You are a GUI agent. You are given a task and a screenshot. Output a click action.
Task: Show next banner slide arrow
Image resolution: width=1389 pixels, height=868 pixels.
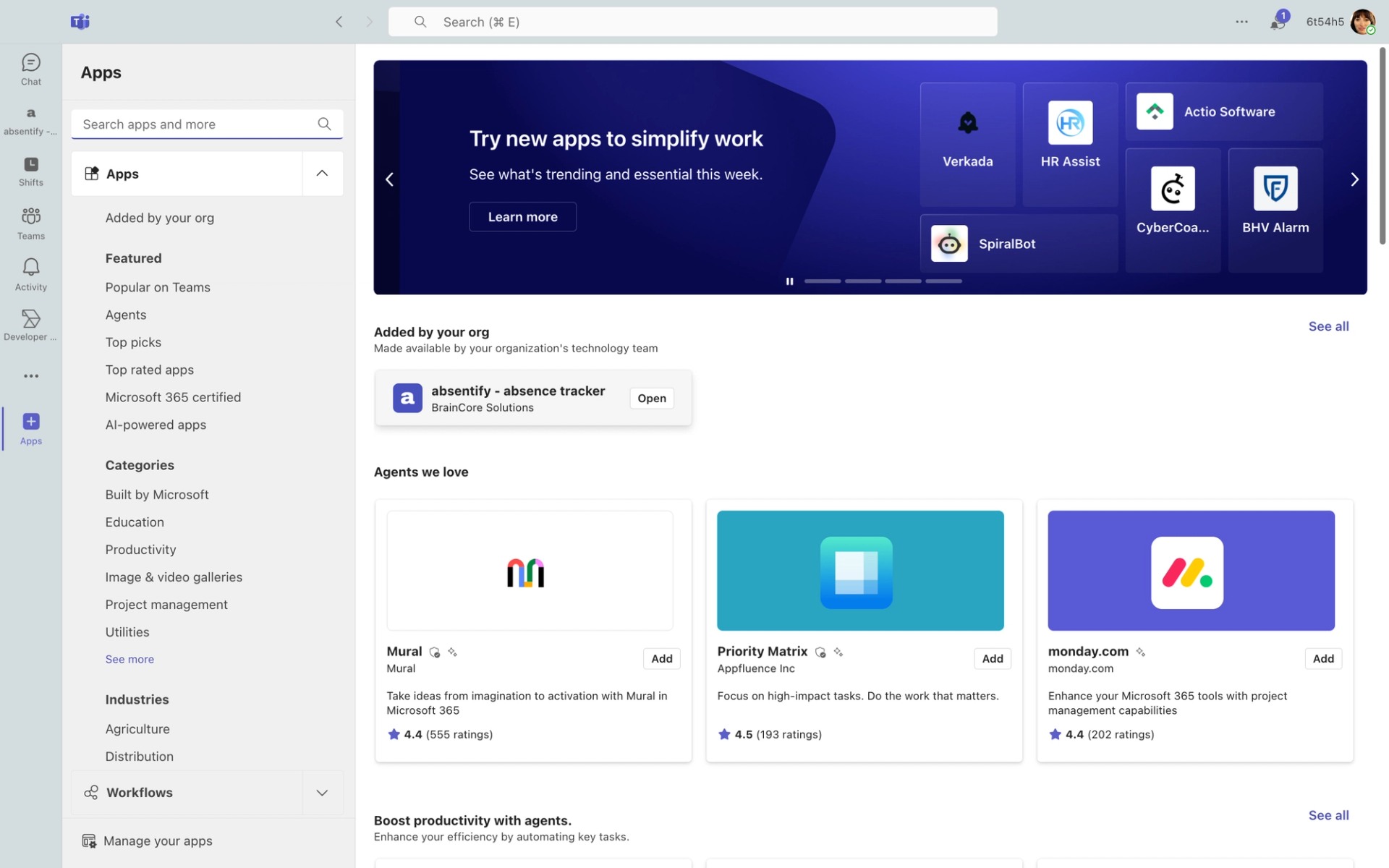(1354, 179)
